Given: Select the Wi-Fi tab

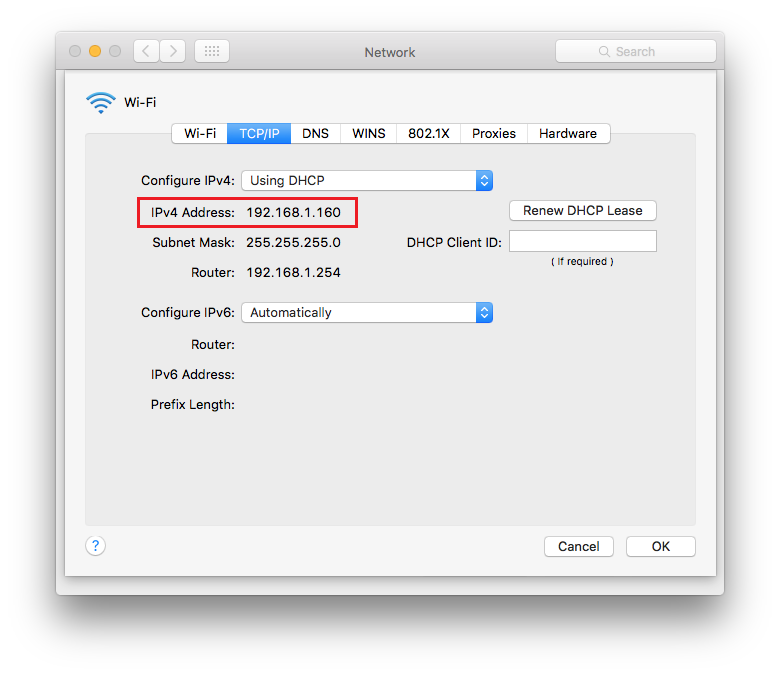Looking at the screenshot, I should click(200, 134).
